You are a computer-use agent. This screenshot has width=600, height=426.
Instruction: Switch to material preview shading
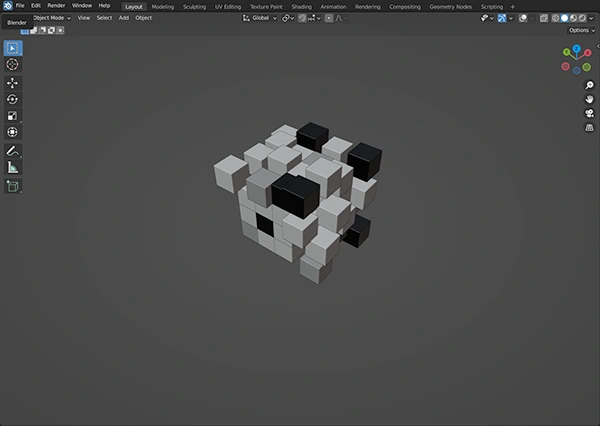[573, 18]
